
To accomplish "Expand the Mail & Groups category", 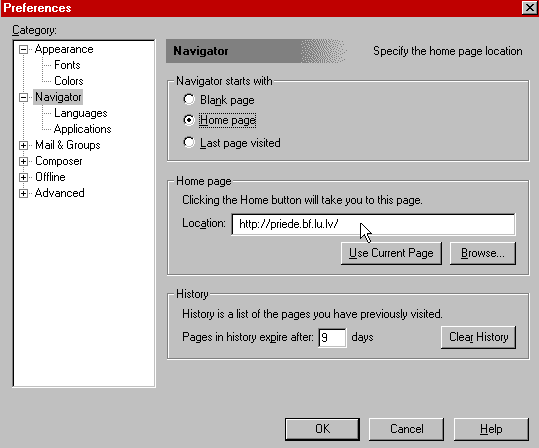I will tap(23, 145).
